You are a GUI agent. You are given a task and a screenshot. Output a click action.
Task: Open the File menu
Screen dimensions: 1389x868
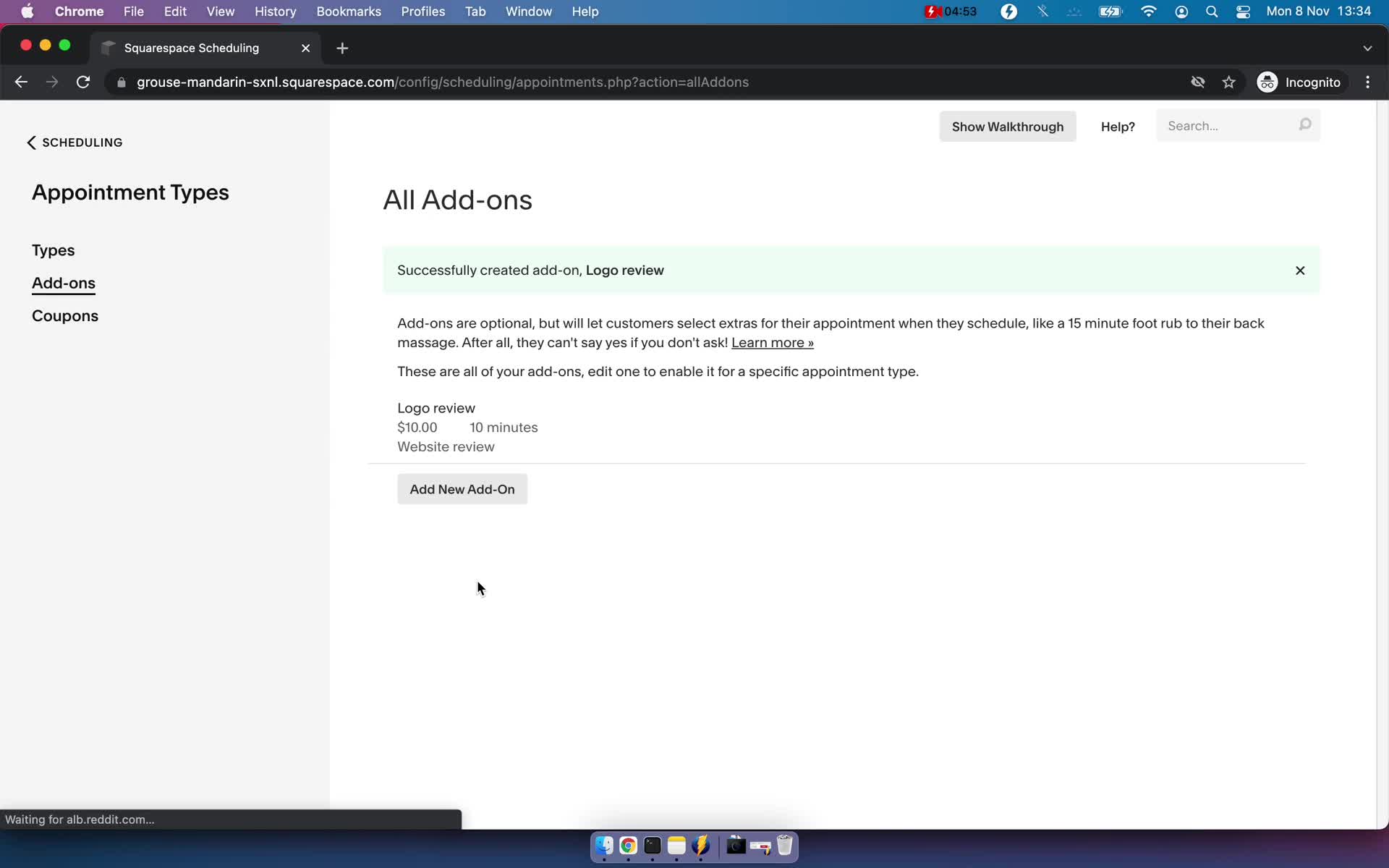[x=134, y=12]
